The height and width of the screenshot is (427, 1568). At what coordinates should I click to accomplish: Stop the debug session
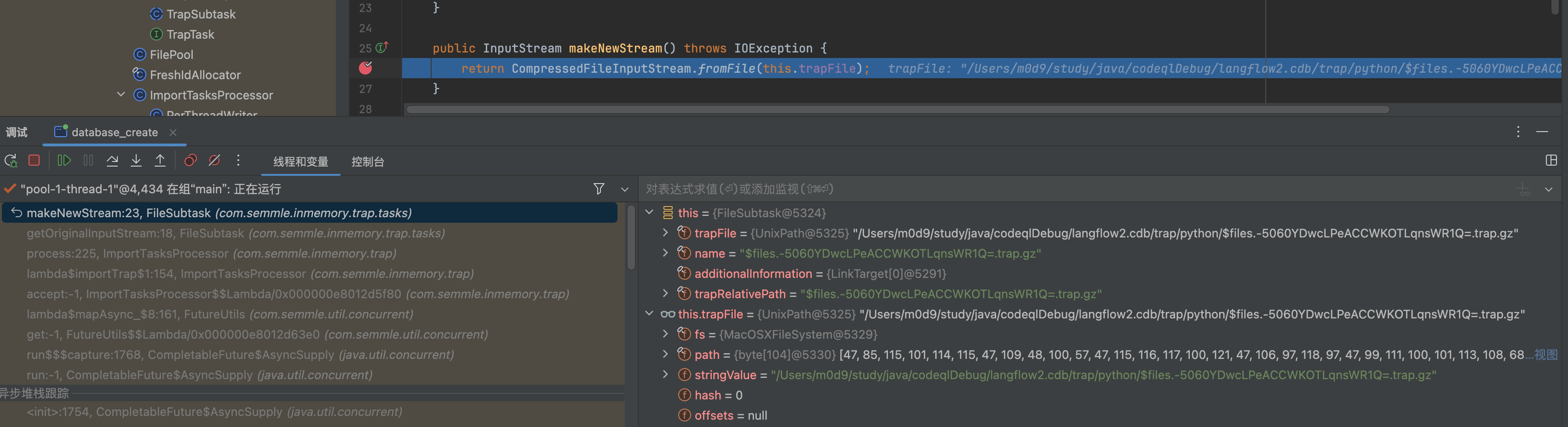point(34,160)
